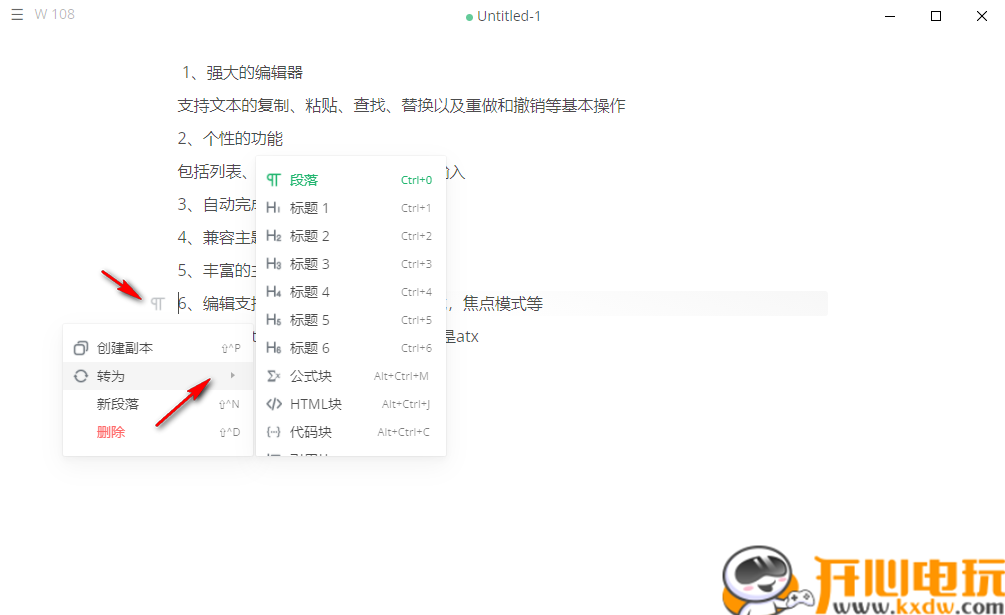1005x615 pixels.
Task: Select 标题 5 in the convert submenu
Action: tap(308, 319)
